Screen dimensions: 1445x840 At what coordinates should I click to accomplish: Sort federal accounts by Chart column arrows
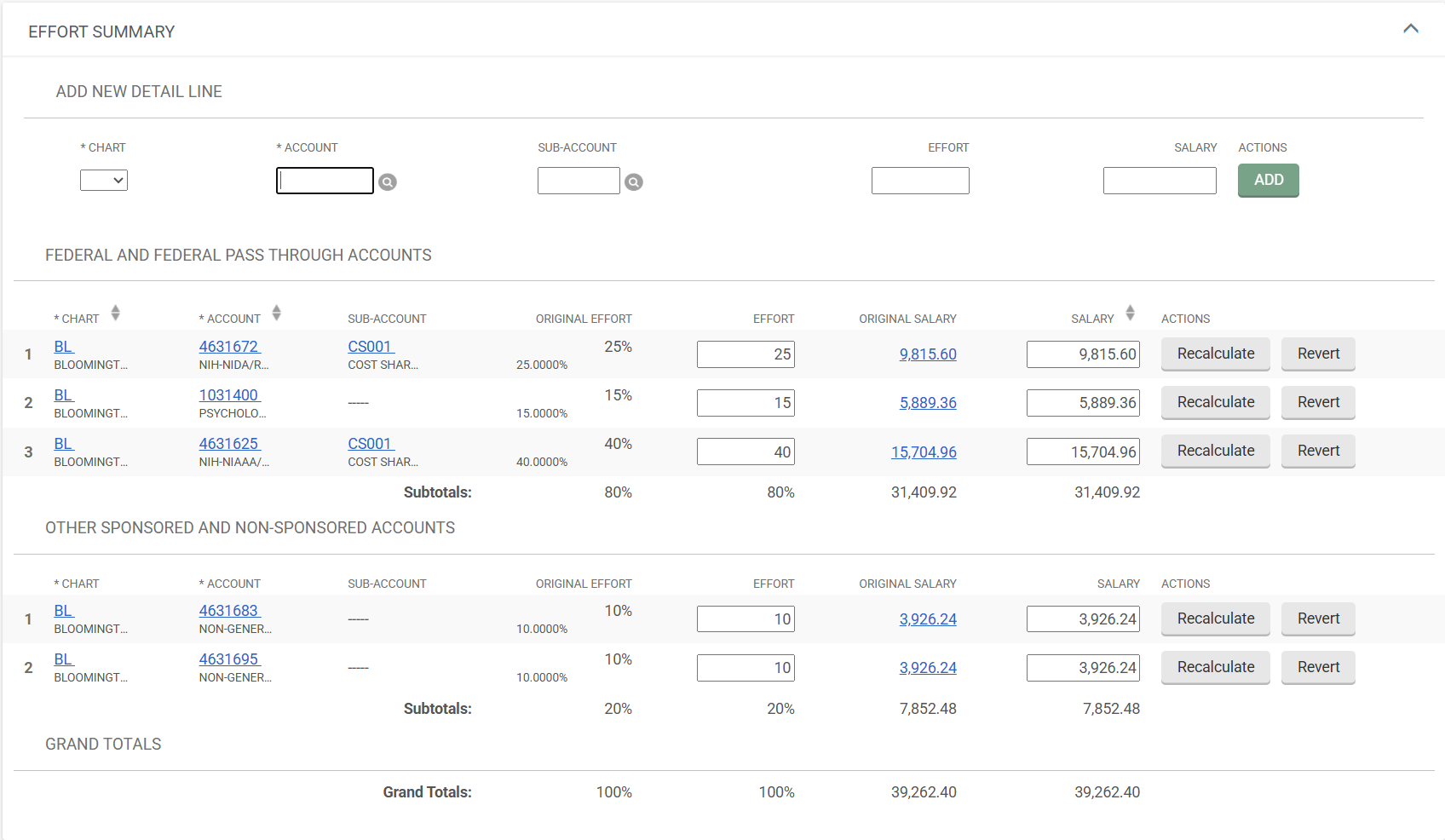pos(115,314)
